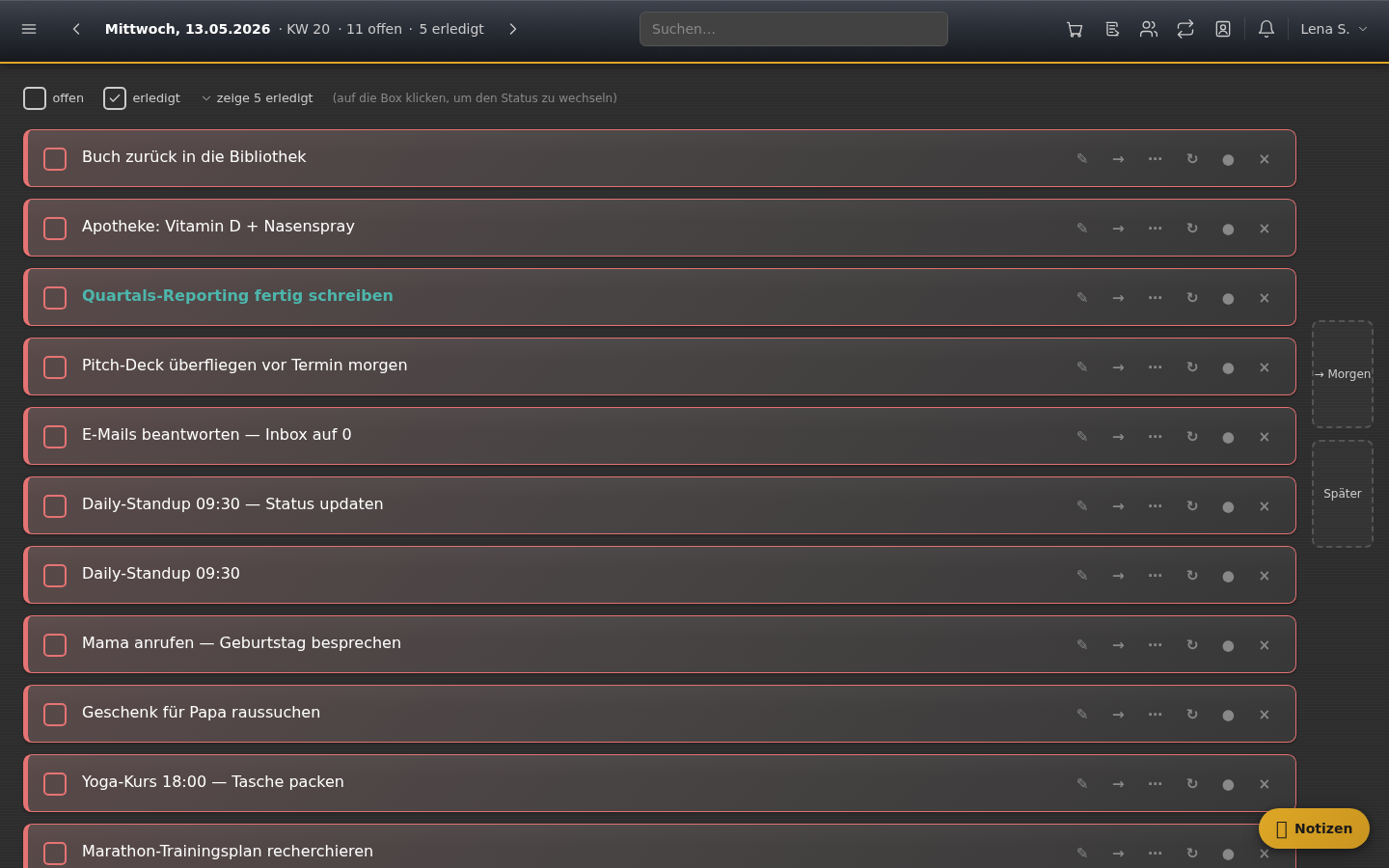Image resolution: width=1389 pixels, height=868 pixels.
Task: Click the date 'Mittwoch, 13.05.2026'
Action: coord(187,29)
